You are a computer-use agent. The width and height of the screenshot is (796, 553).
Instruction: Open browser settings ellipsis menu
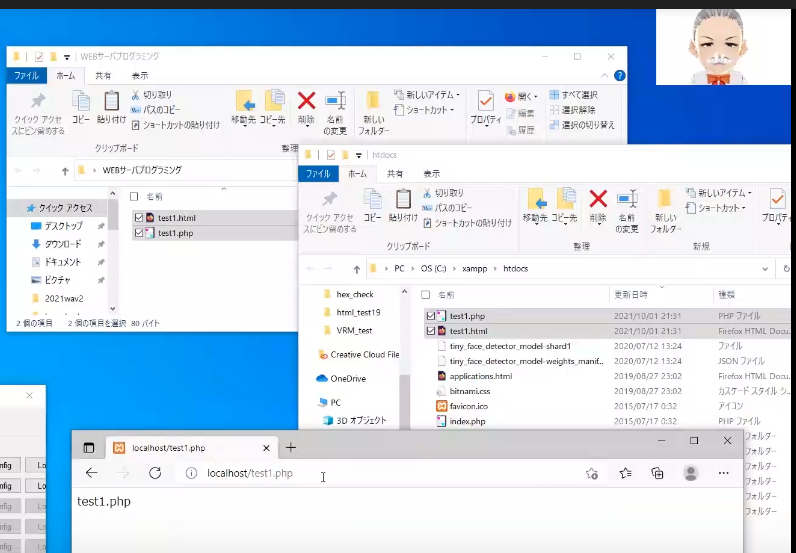(x=723, y=473)
